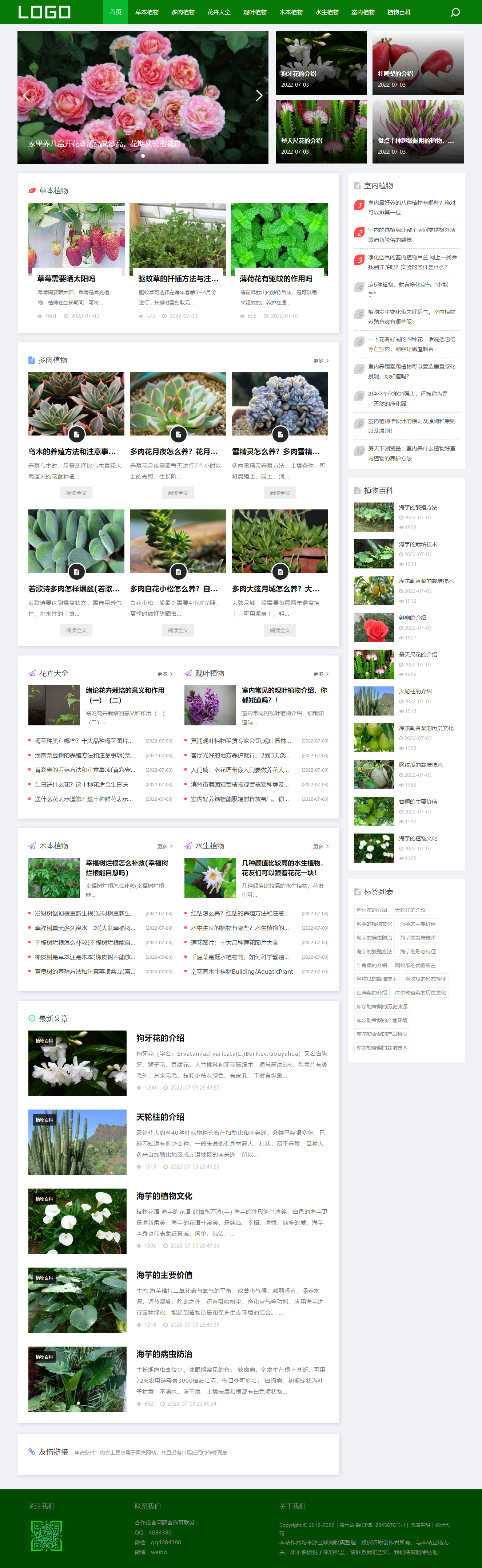
Task: Select 首页 in navigation bar
Action: click(115, 12)
